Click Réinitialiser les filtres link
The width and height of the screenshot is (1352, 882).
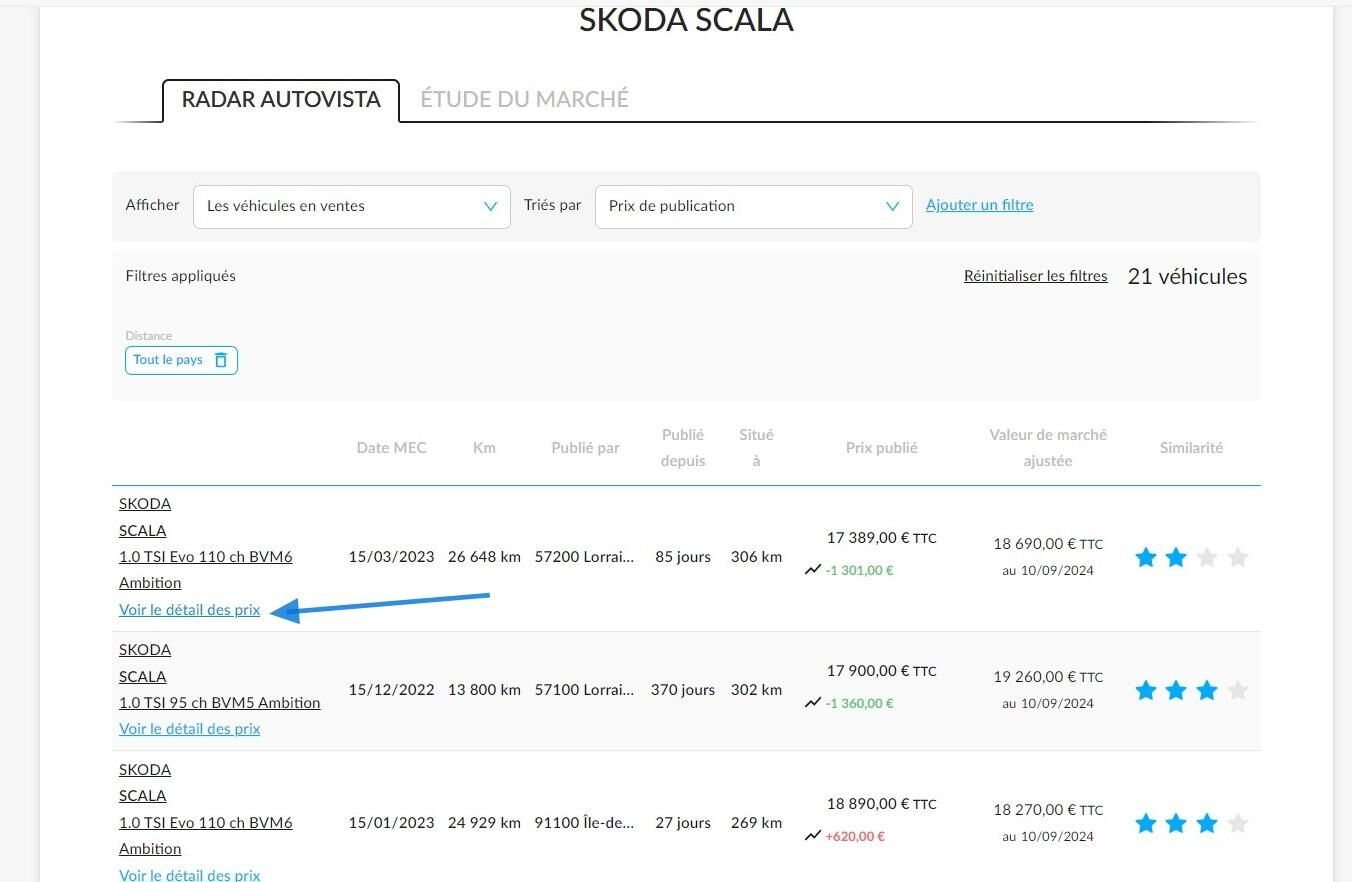[x=1036, y=276]
